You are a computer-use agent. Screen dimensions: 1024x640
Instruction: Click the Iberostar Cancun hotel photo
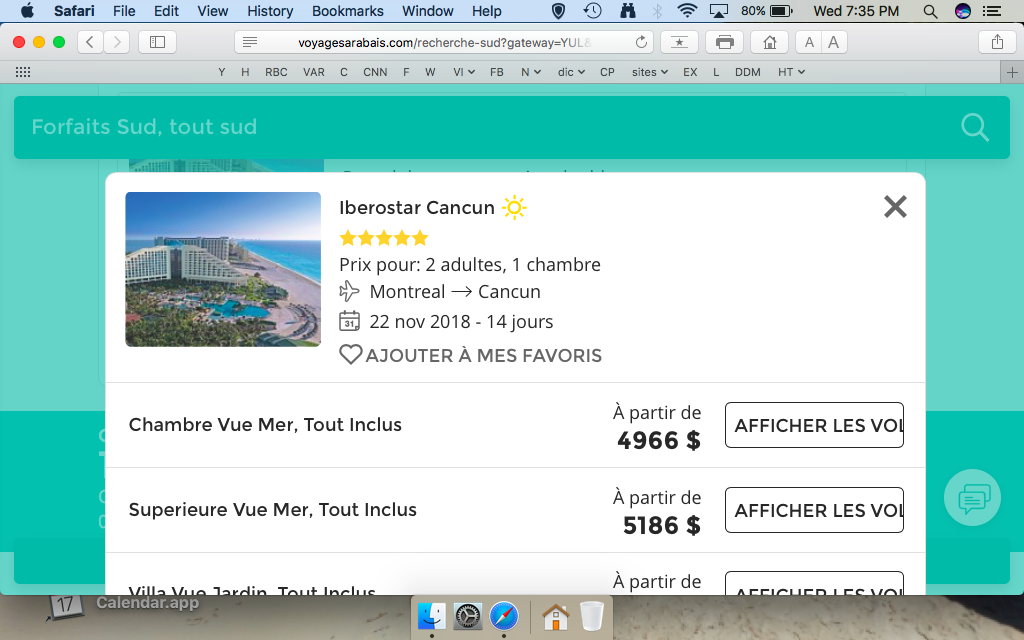pos(223,269)
